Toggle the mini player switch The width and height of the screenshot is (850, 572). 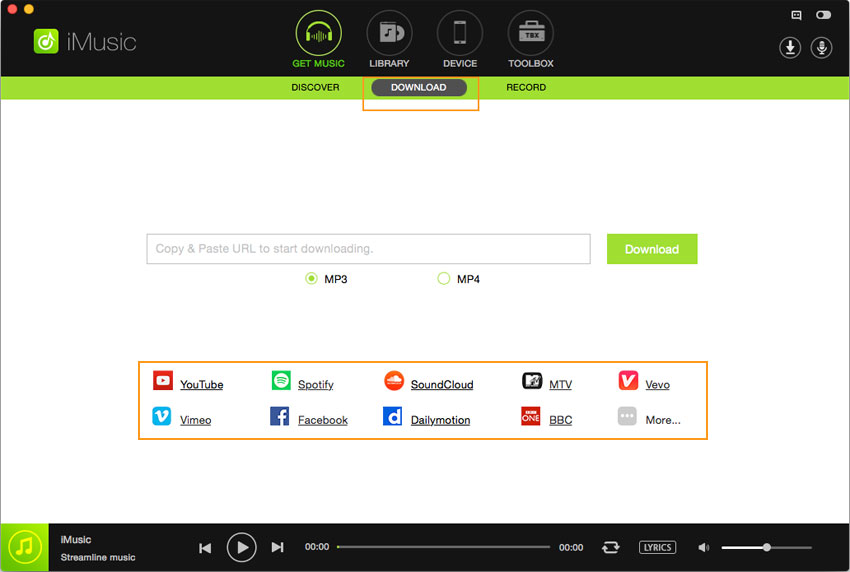[823, 15]
